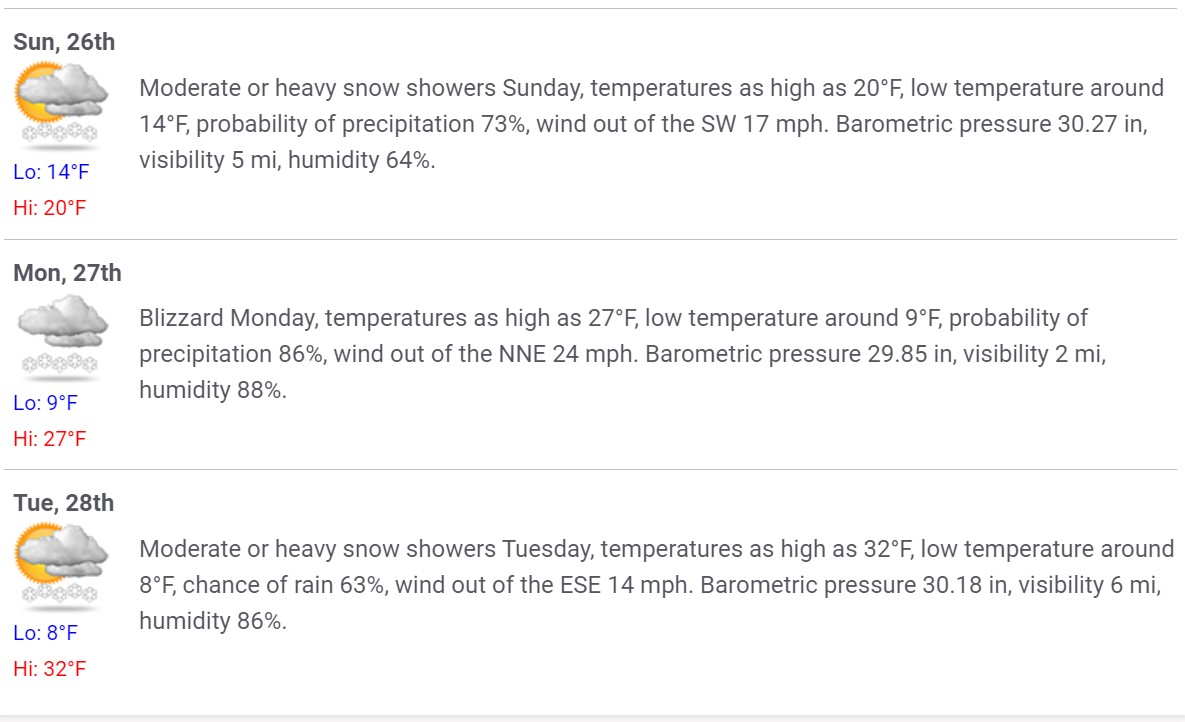Click the Tuesday snow showers description
Image resolution: width=1185 pixels, height=722 pixels.
(x=657, y=584)
